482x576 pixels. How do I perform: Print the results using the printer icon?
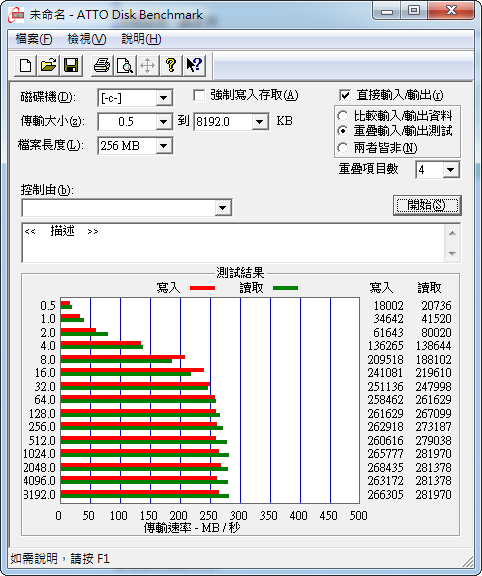[x=102, y=66]
